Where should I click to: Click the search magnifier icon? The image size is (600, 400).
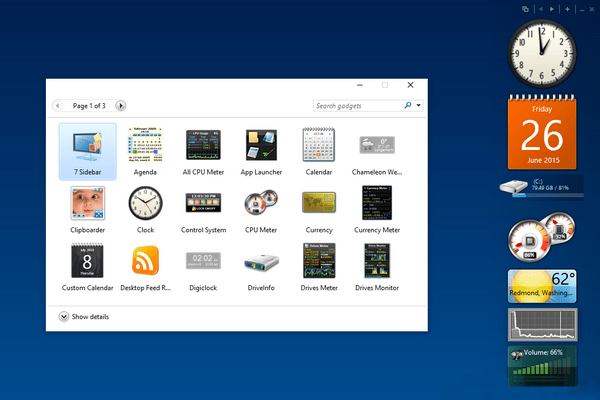[408, 105]
